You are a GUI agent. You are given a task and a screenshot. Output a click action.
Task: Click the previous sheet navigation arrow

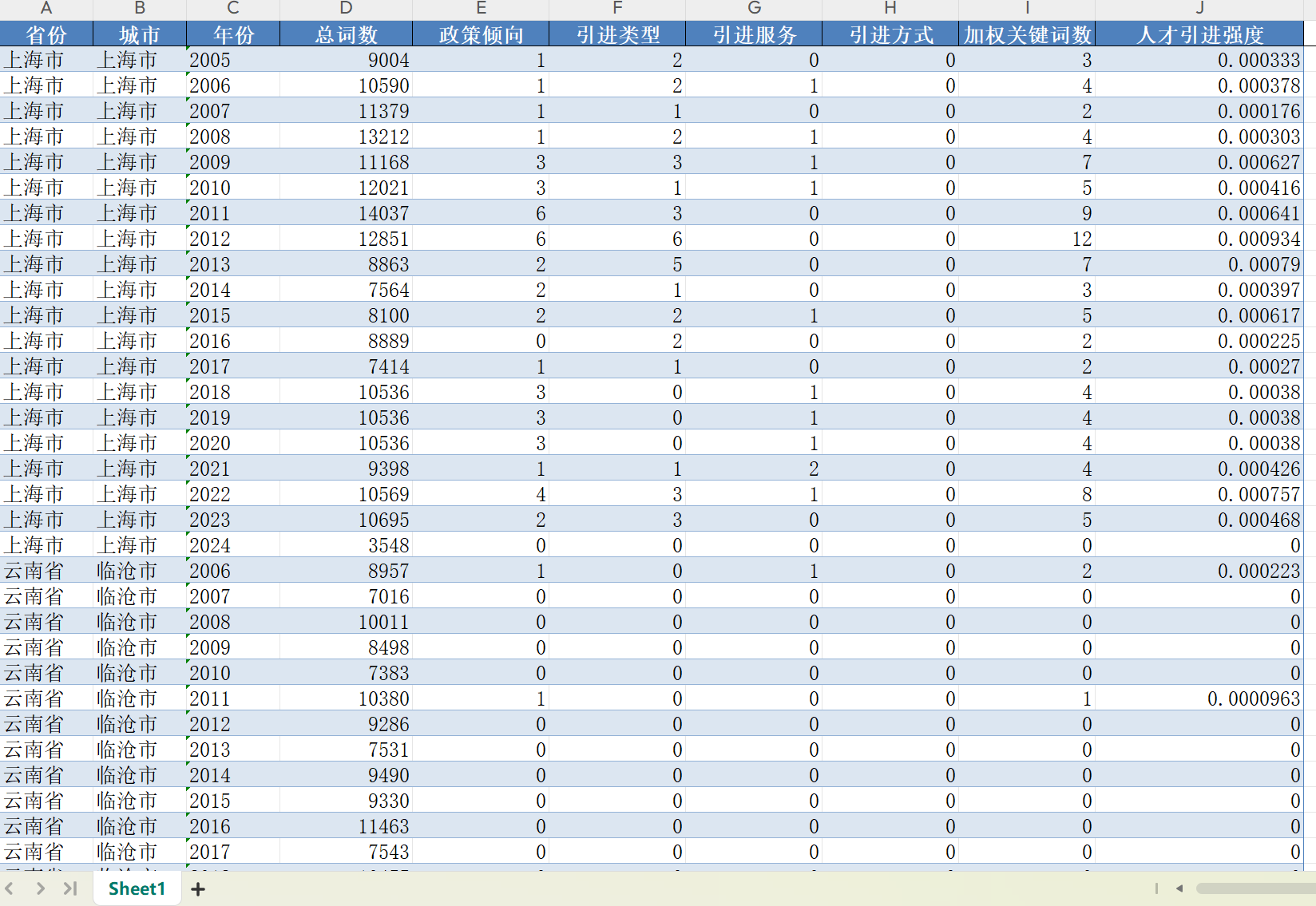point(10,888)
